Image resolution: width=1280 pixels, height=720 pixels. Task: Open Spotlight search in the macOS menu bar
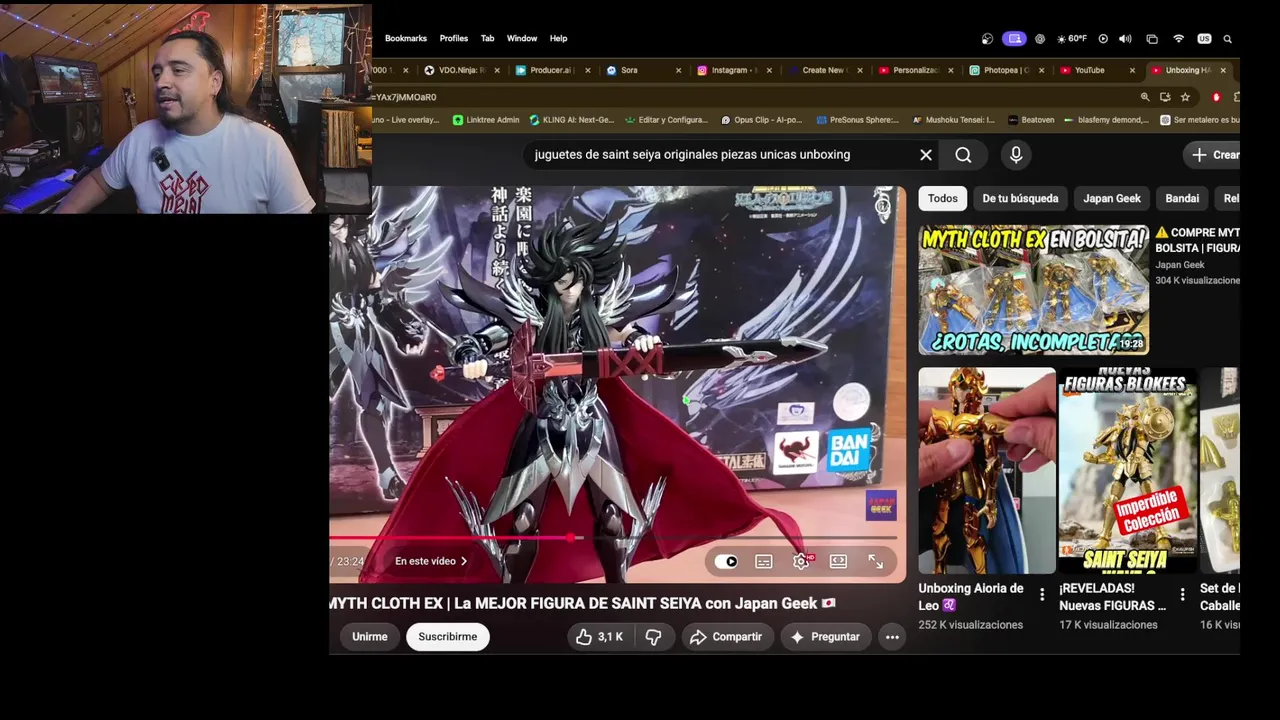pos(1228,39)
